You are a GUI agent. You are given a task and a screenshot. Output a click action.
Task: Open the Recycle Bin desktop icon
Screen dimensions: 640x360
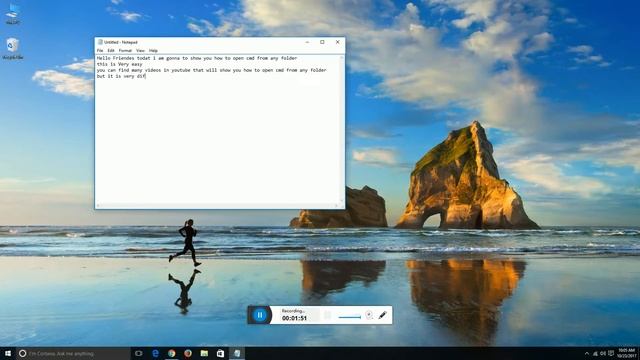click(13, 49)
